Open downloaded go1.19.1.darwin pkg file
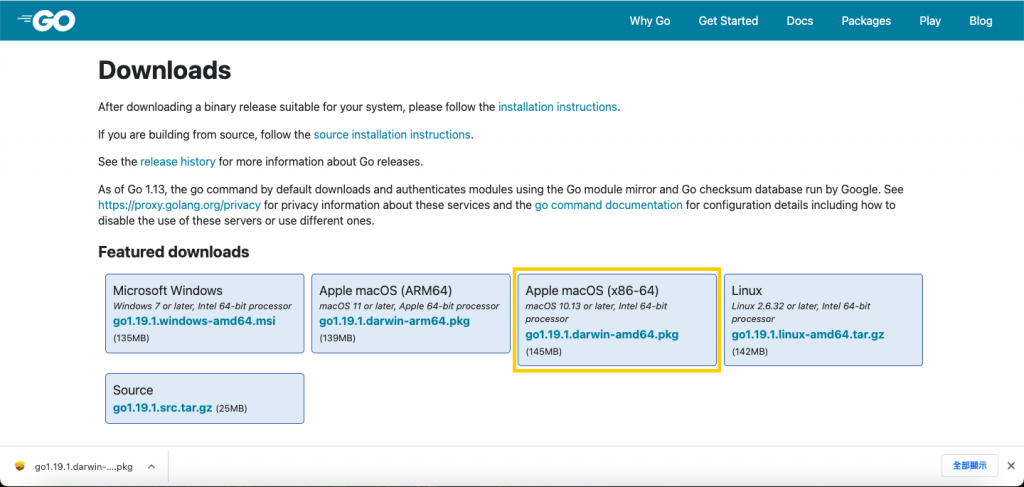This screenshot has height=487, width=1024. [84, 467]
